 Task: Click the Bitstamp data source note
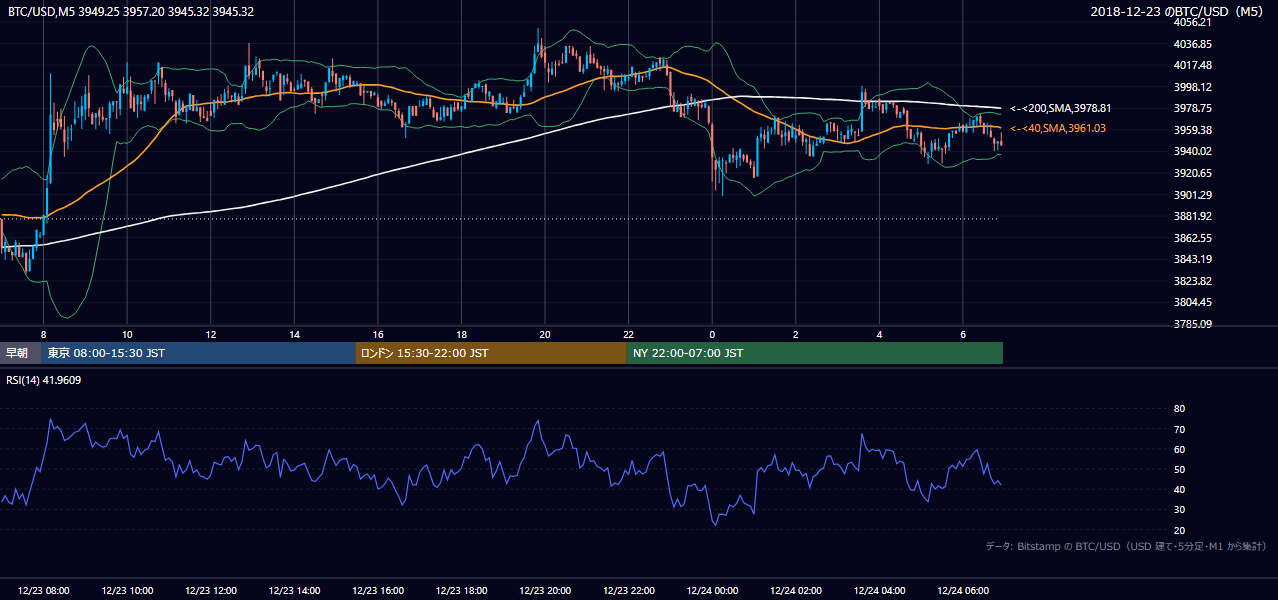(x=1126, y=547)
